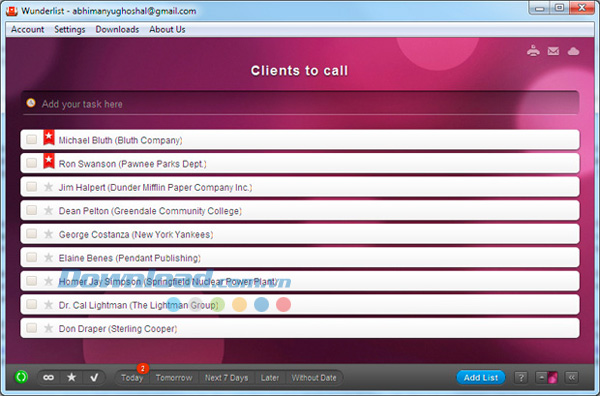Screen dimensions: 600x396
Task: Click the clock icon in the task field
Action: (x=31, y=103)
